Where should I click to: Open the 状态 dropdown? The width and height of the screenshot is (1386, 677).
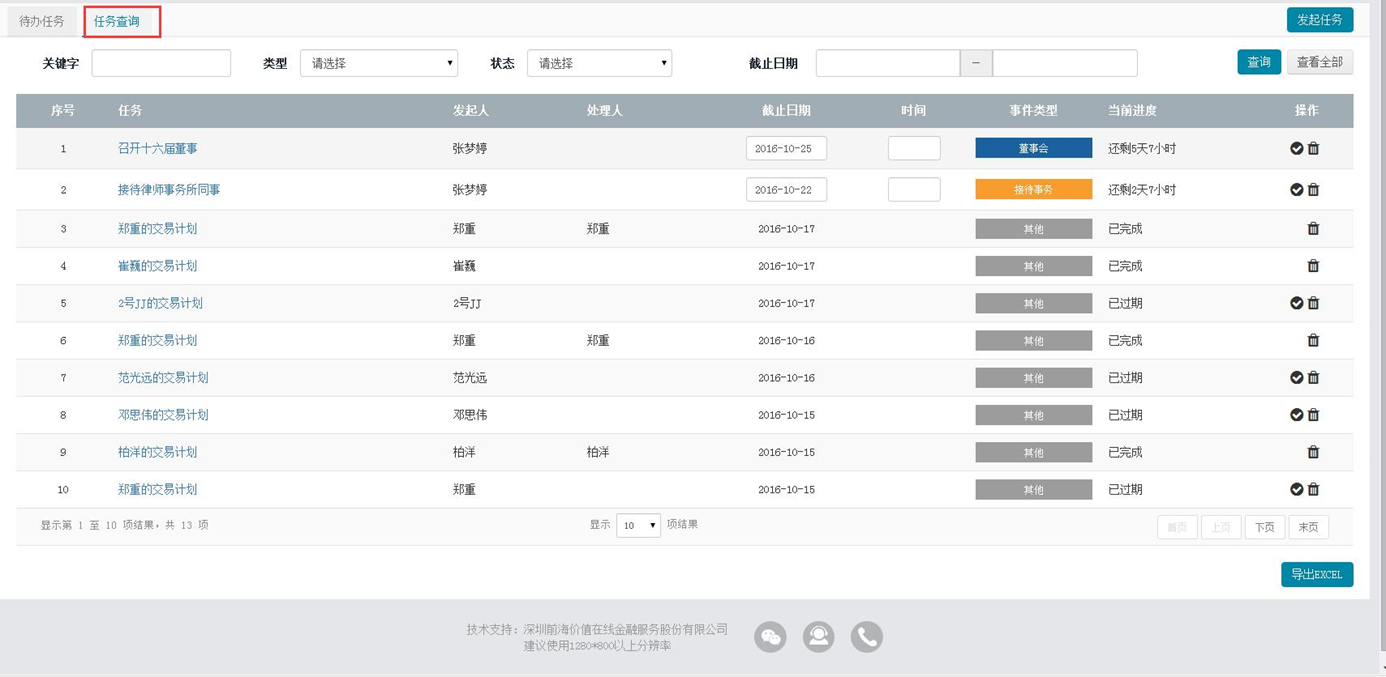(x=599, y=63)
